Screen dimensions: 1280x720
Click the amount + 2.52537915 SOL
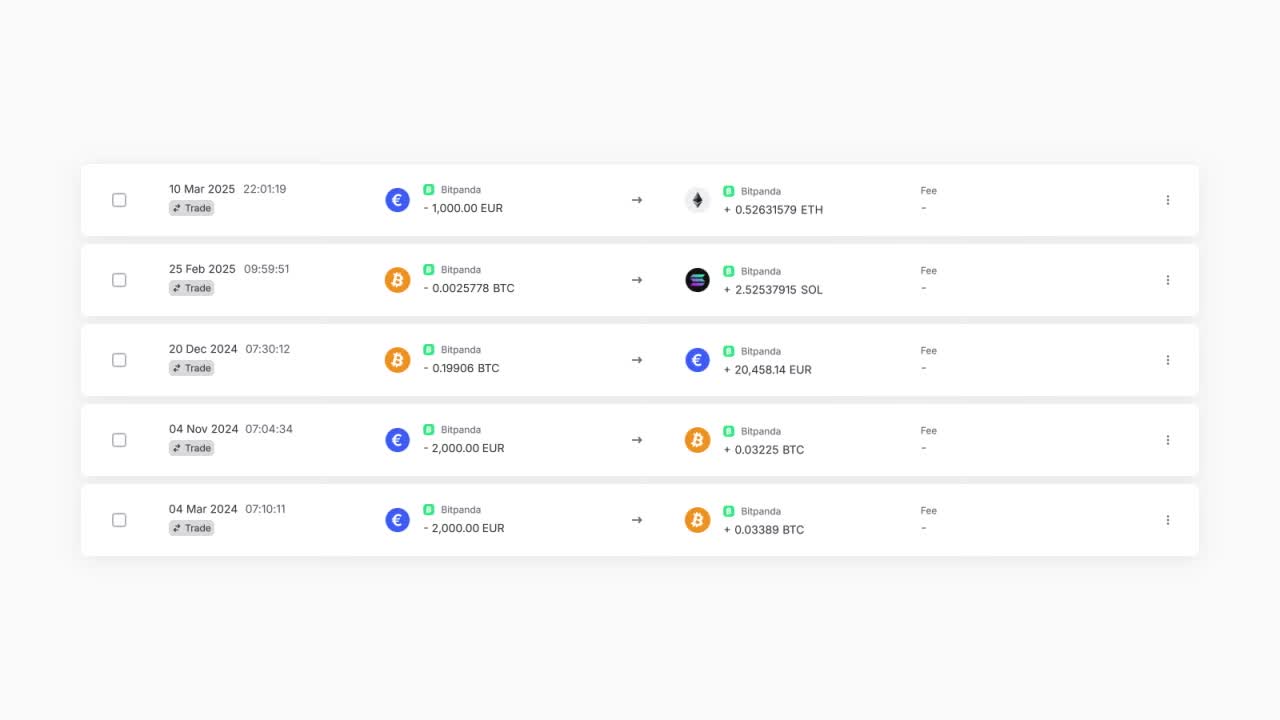coord(773,290)
